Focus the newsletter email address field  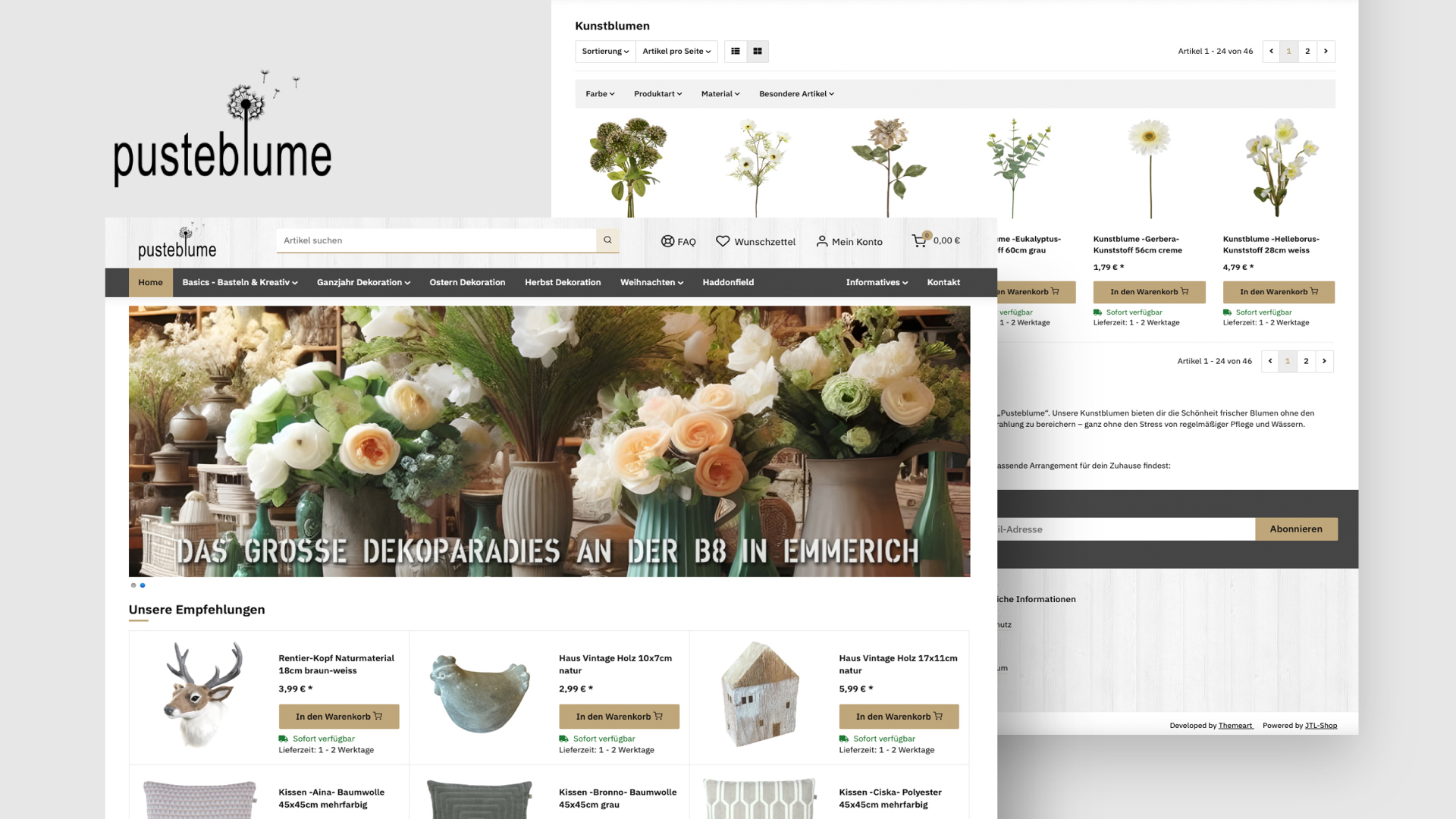coord(1126,529)
